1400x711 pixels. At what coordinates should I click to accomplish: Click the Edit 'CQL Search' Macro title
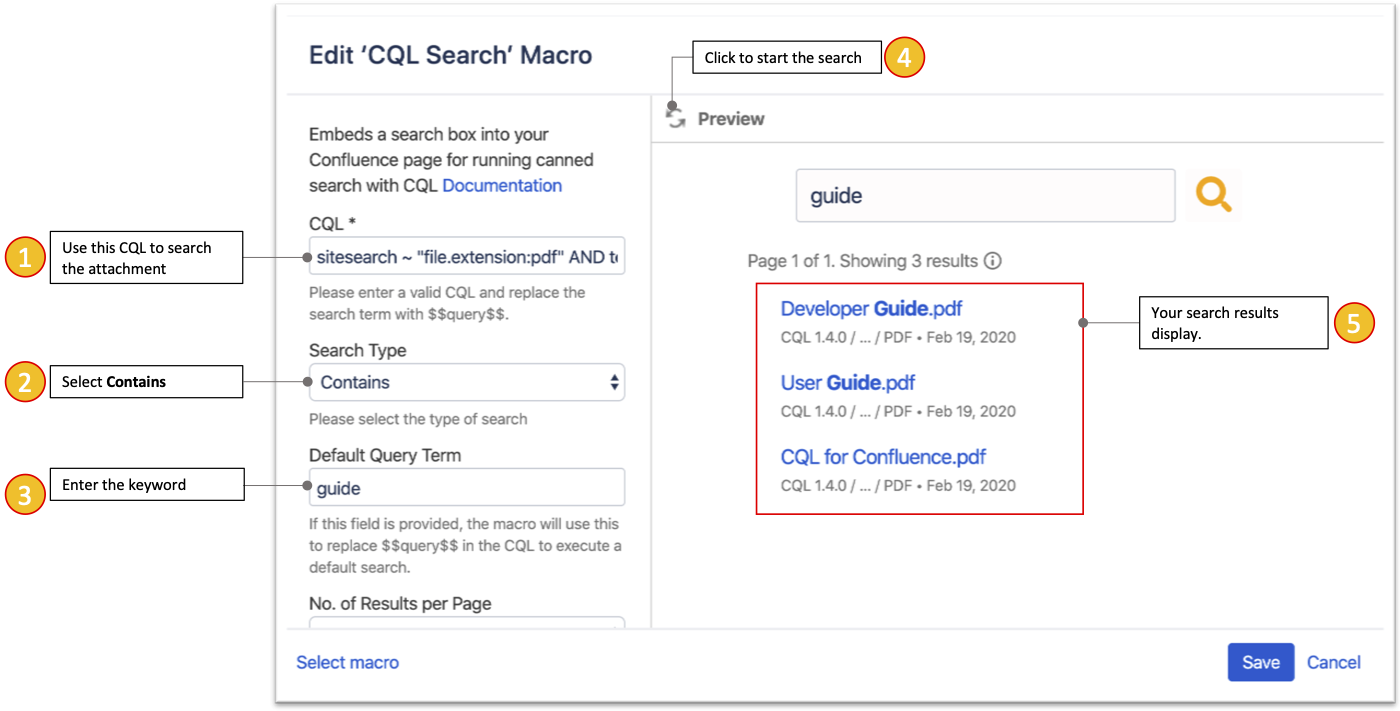tap(450, 56)
